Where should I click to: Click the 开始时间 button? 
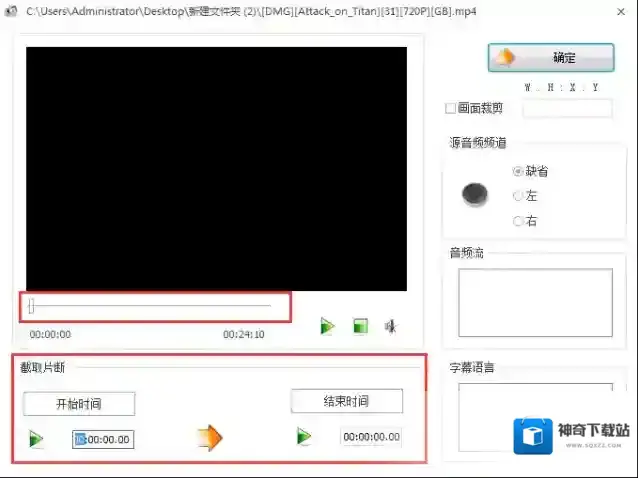click(79, 404)
